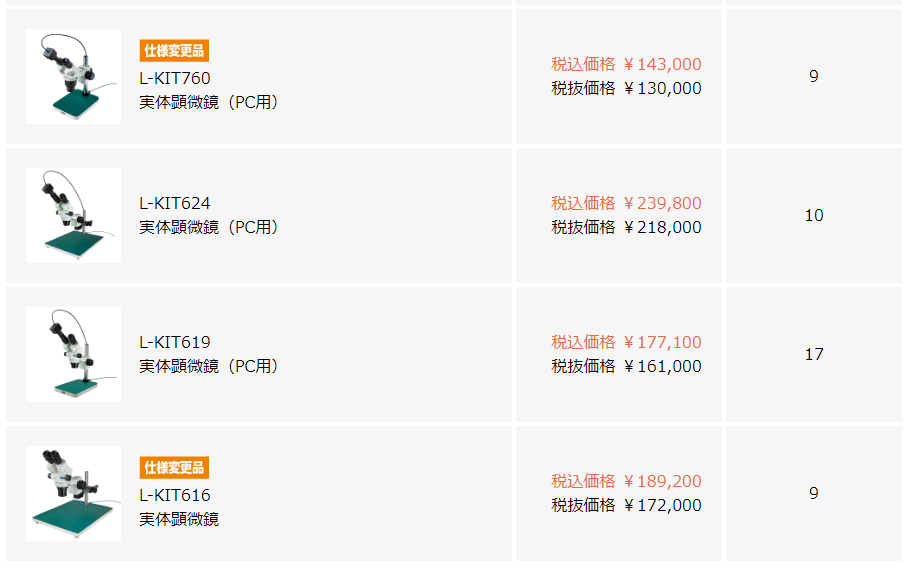Open the L-KIT760 microscope product thumbnail
908x567 pixels.
point(74,76)
